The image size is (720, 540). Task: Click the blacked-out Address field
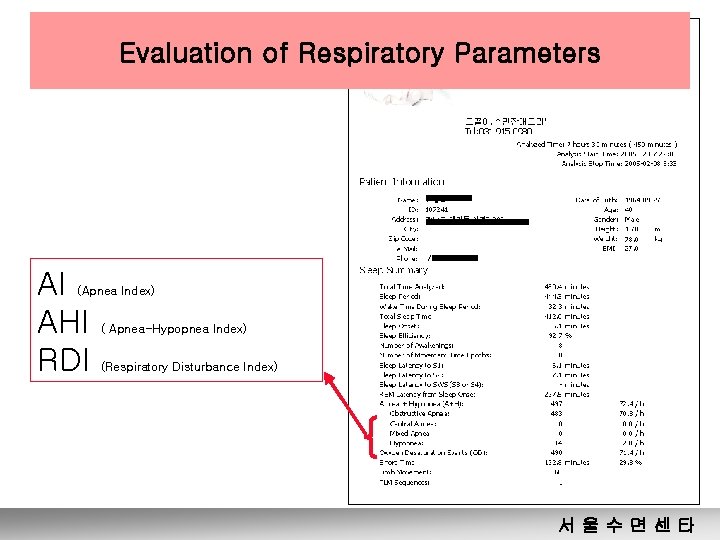tap(477, 221)
